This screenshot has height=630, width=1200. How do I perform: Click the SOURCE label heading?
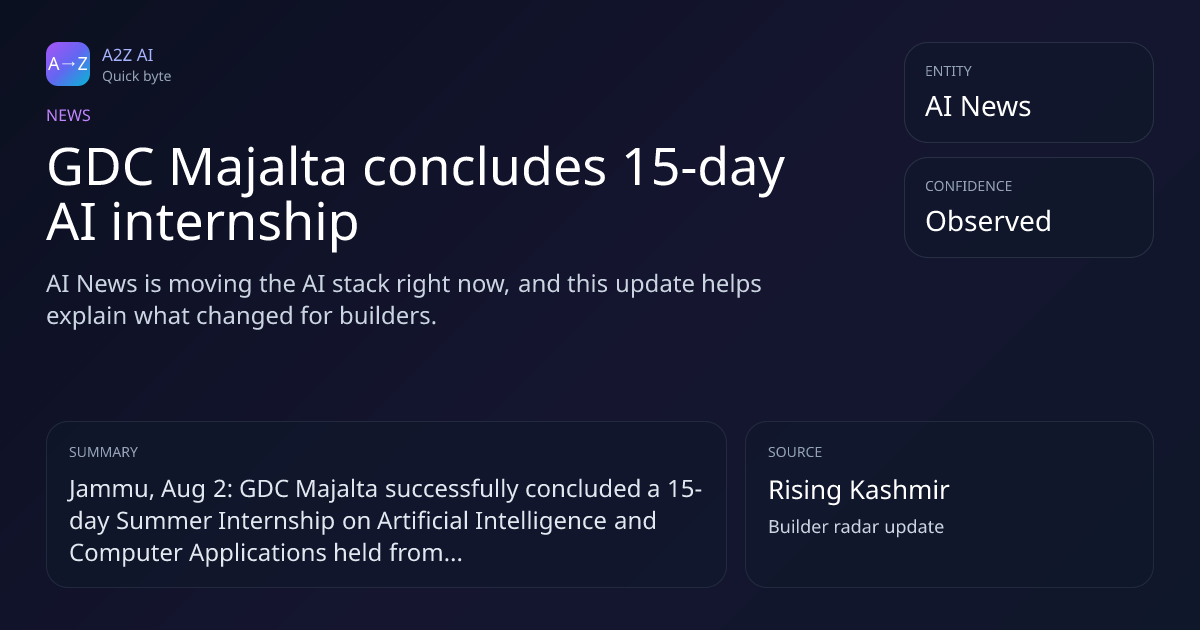[x=795, y=452]
